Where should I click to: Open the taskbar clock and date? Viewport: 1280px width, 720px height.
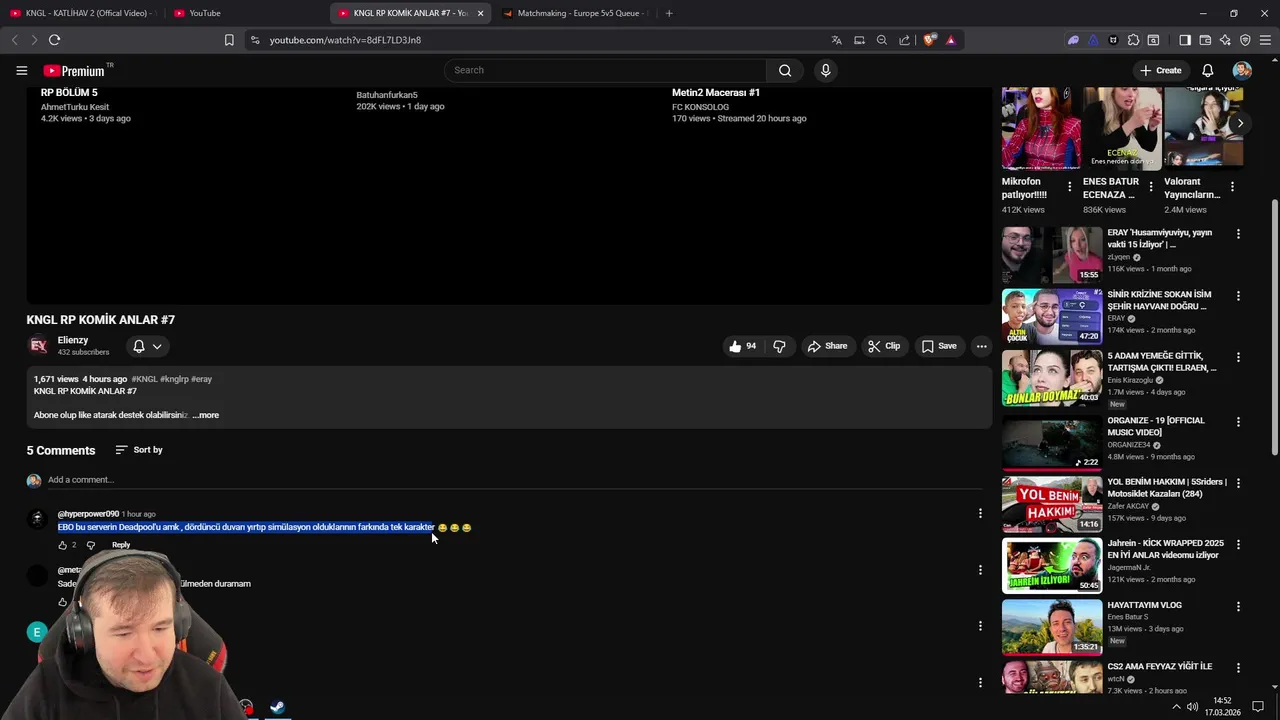(1222, 706)
